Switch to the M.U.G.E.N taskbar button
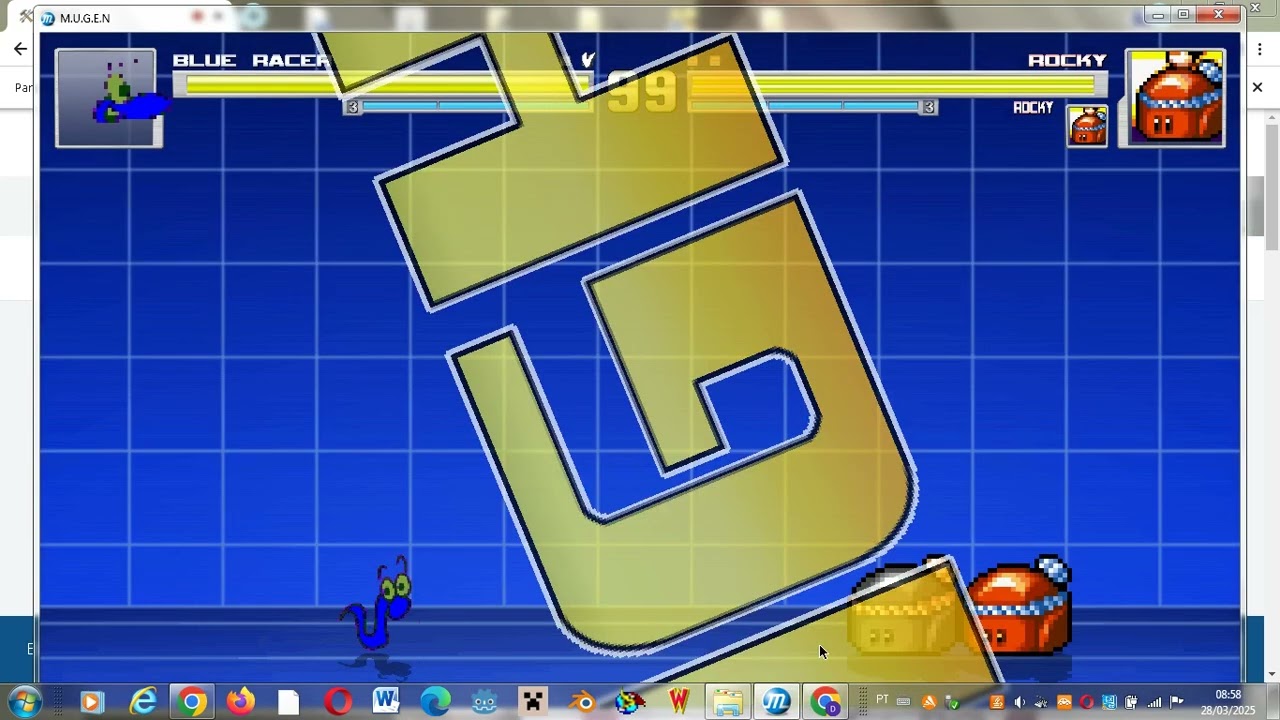1280x720 pixels. (x=776, y=702)
